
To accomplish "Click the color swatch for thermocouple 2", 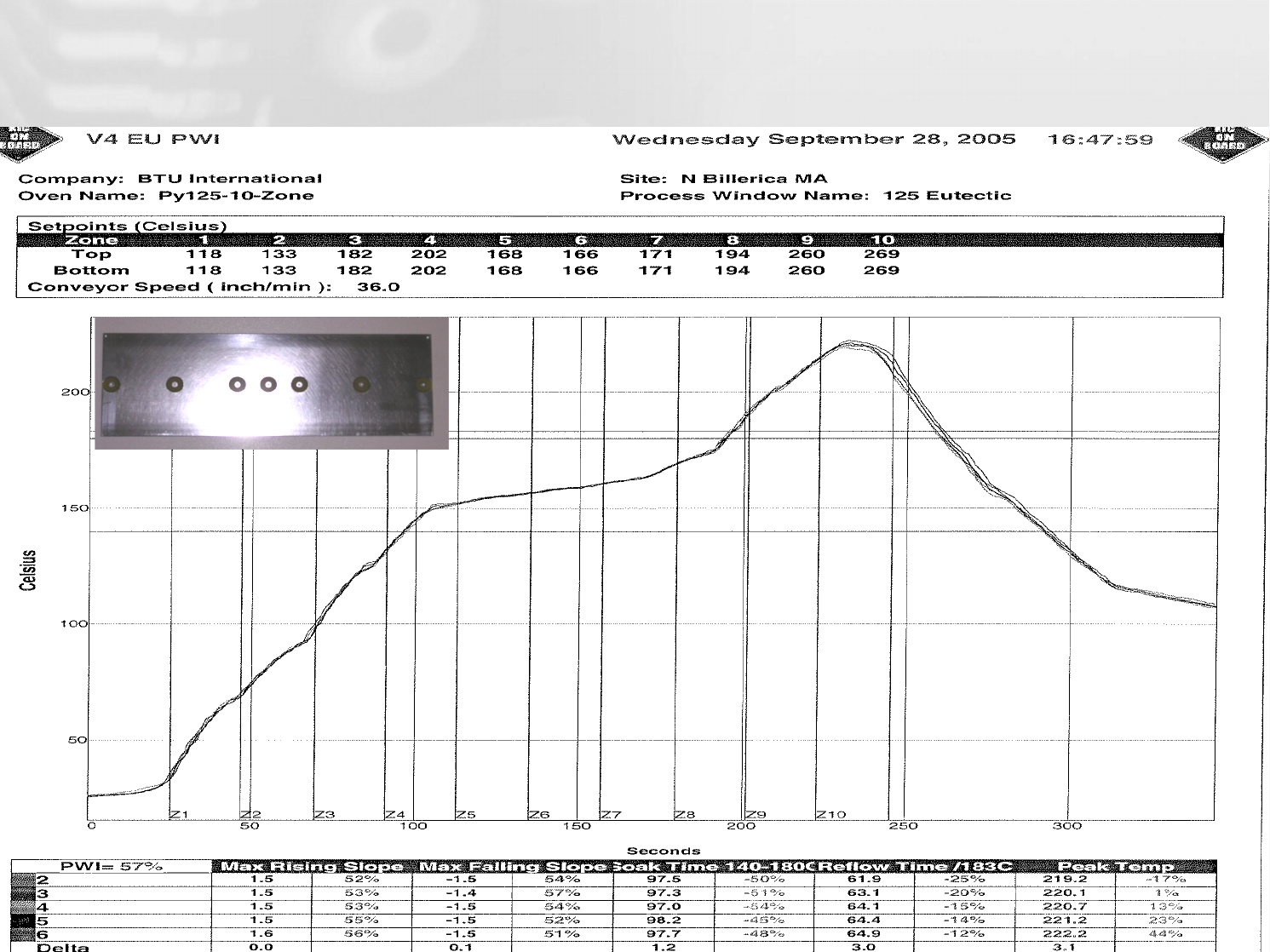I will (x=23, y=880).
